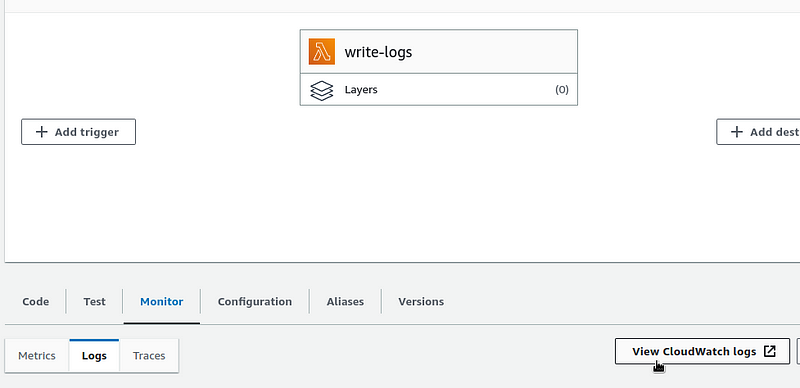
Task: Switch to the Metrics sub-tab
Action: 37,355
